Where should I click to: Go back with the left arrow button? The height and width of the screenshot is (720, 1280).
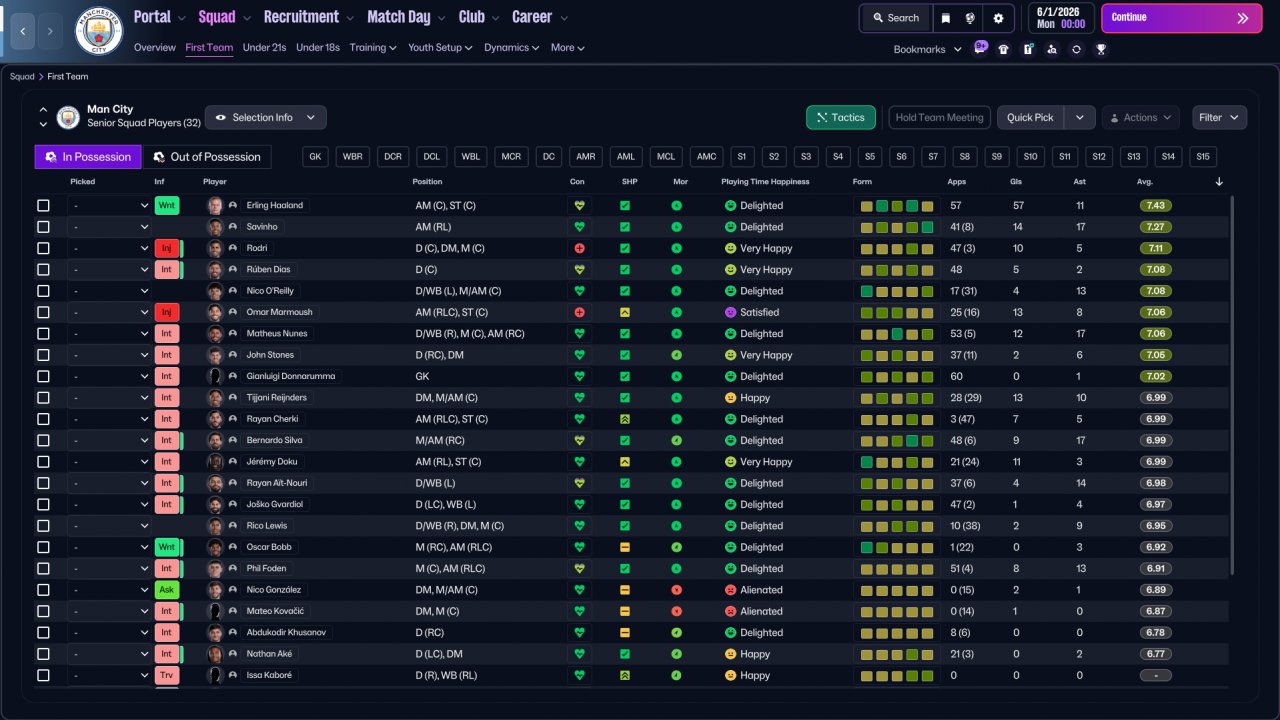point(22,31)
